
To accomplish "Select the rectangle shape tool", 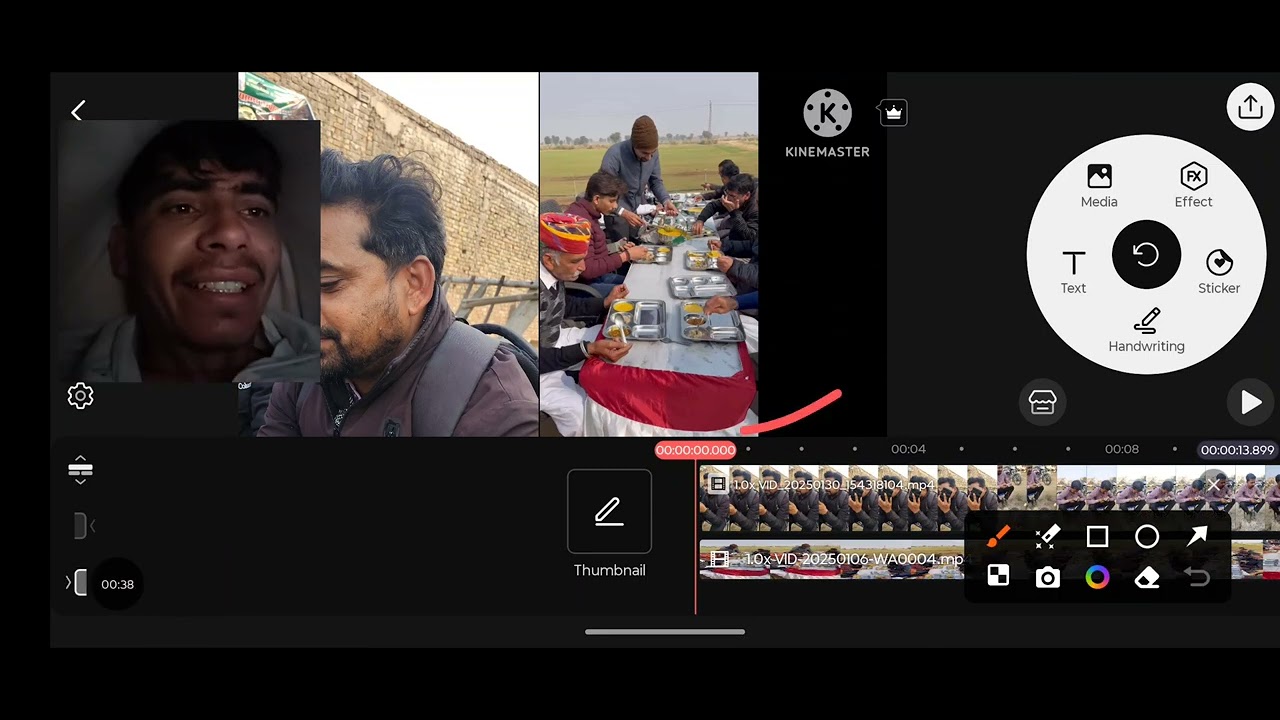I will pos(1097,537).
